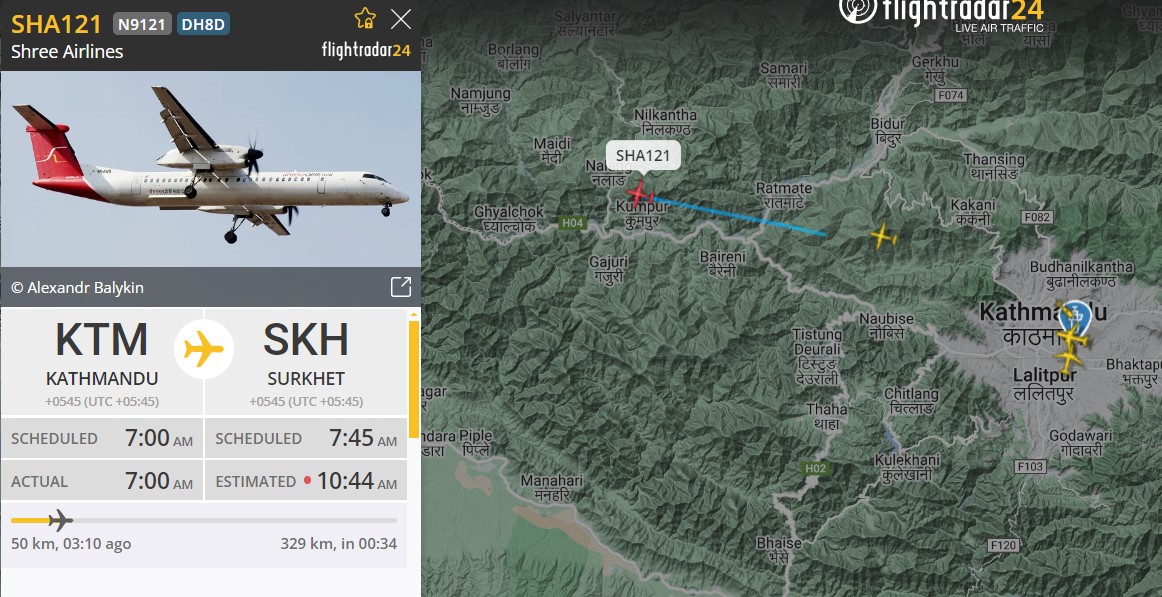
Task: Close the SHA121 flight details panel
Action: click(401, 19)
